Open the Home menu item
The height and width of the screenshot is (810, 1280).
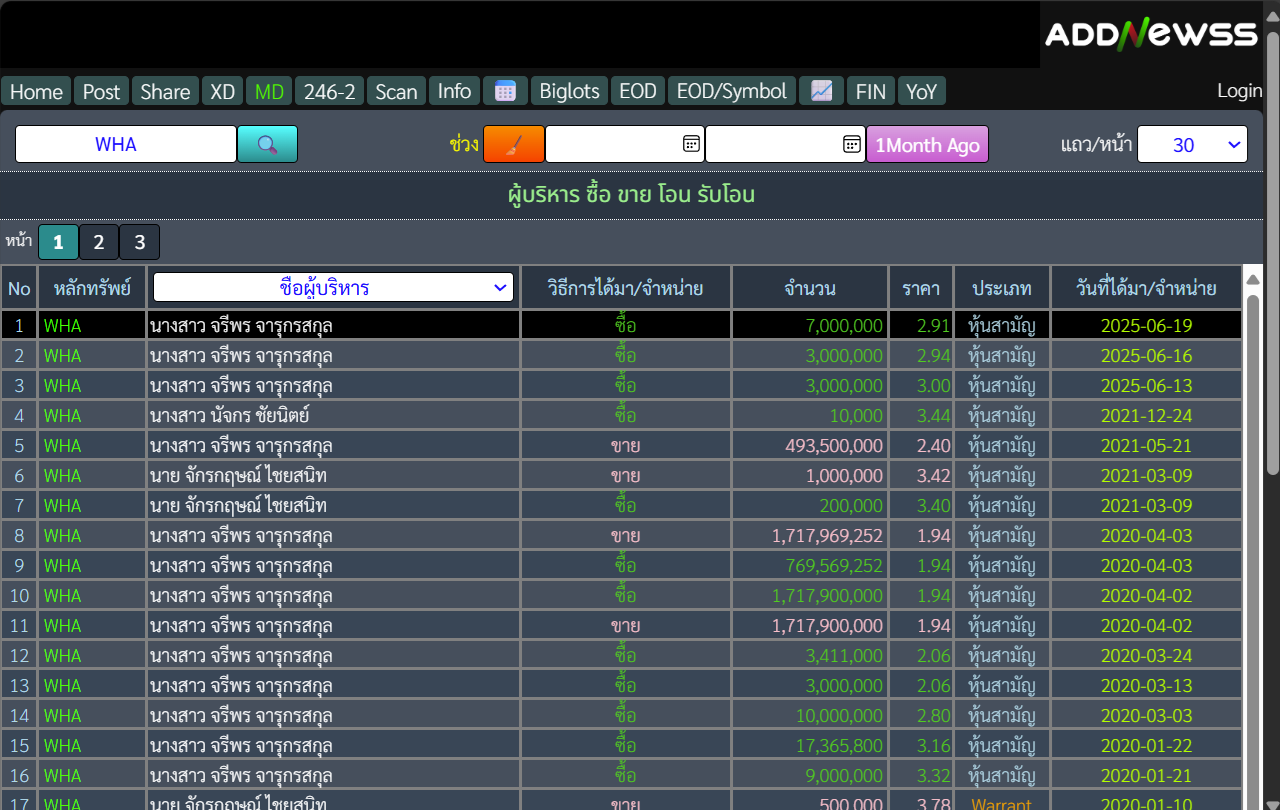[x=36, y=91]
